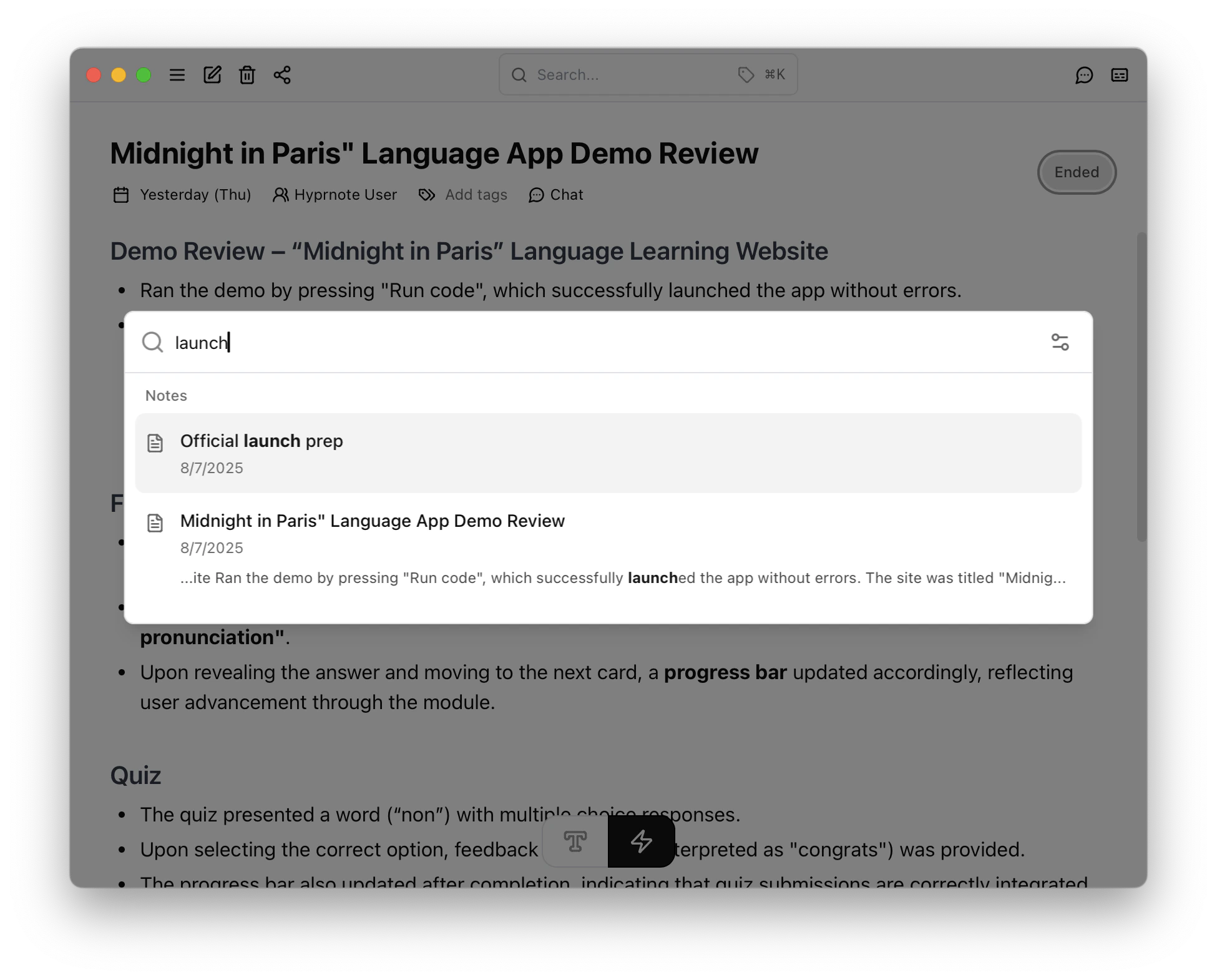The width and height of the screenshot is (1217, 980).
Task: Click the tag icon in search bar
Action: click(x=746, y=75)
